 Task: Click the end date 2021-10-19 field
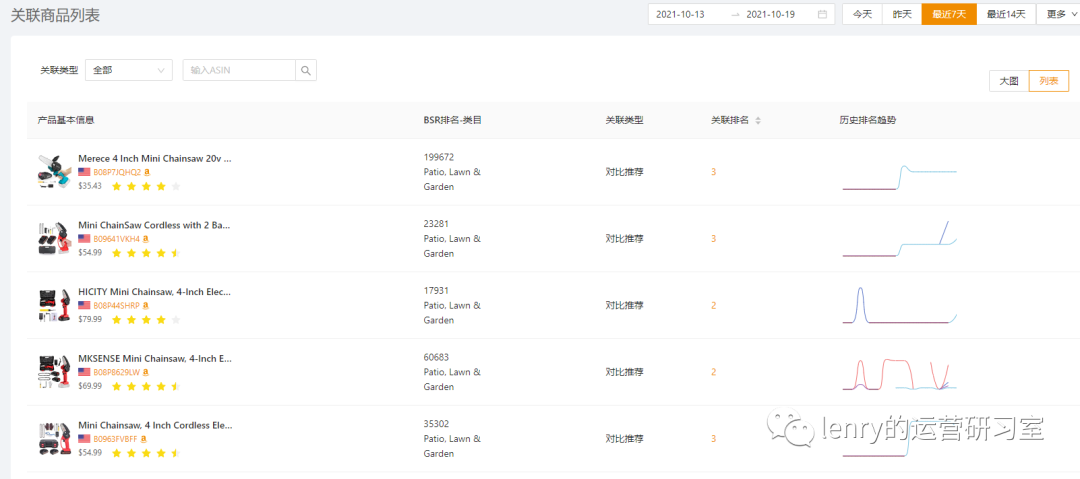(771, 14)
